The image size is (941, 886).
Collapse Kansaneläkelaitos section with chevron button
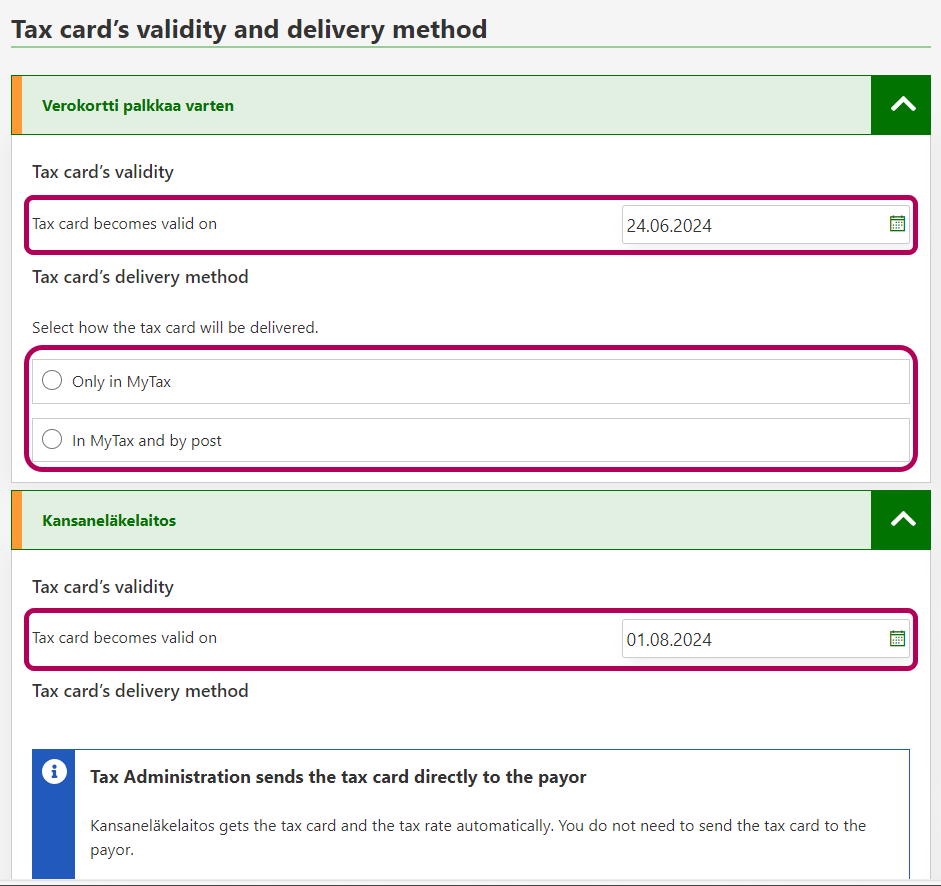902,520
